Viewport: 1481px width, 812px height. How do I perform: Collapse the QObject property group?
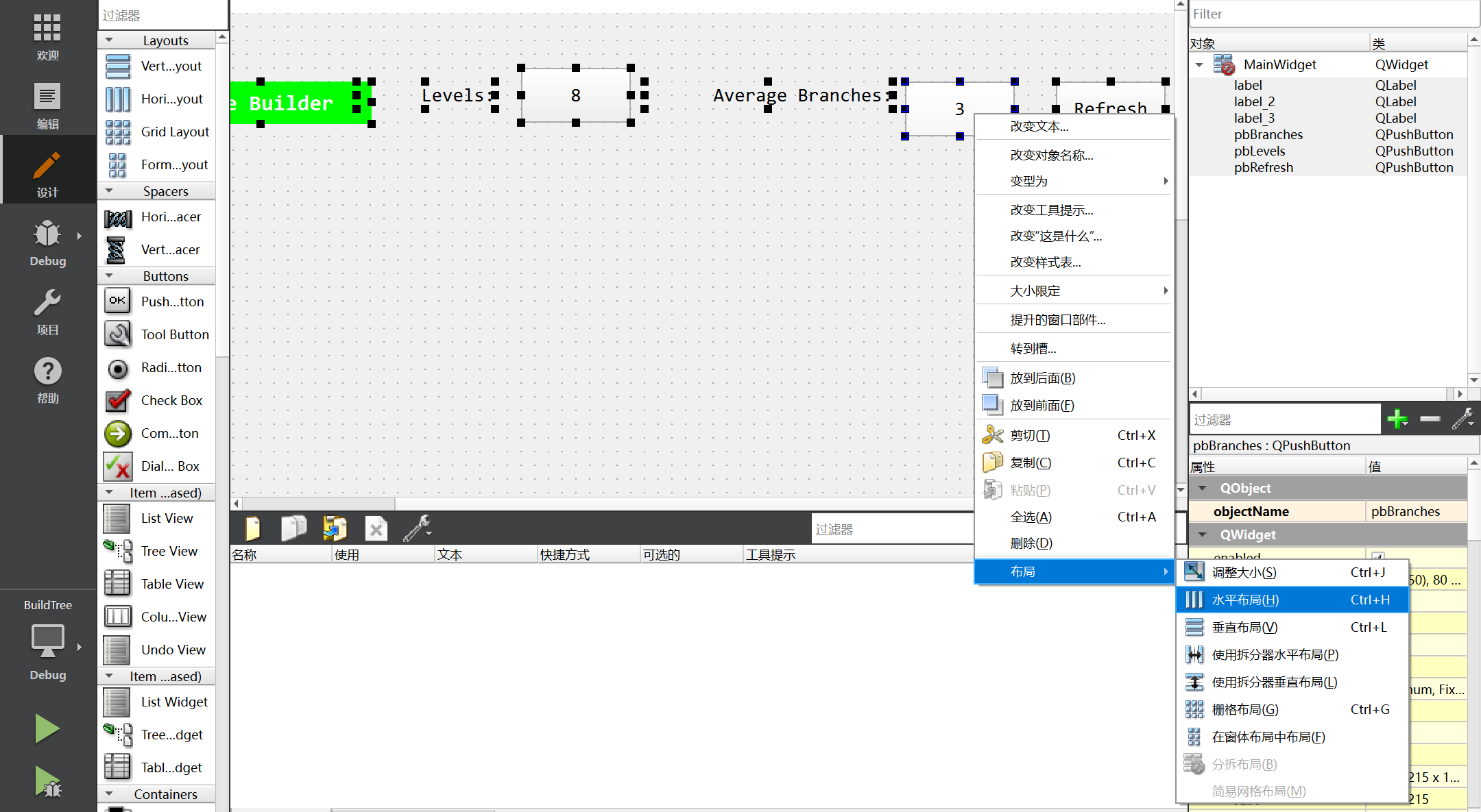pos(1202,488)
